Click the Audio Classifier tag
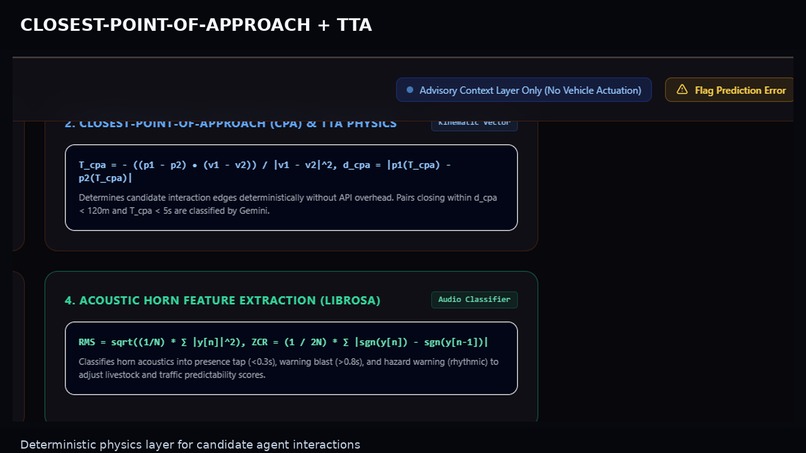The width and height of the screenshot is (806, 453). [474, 299]
